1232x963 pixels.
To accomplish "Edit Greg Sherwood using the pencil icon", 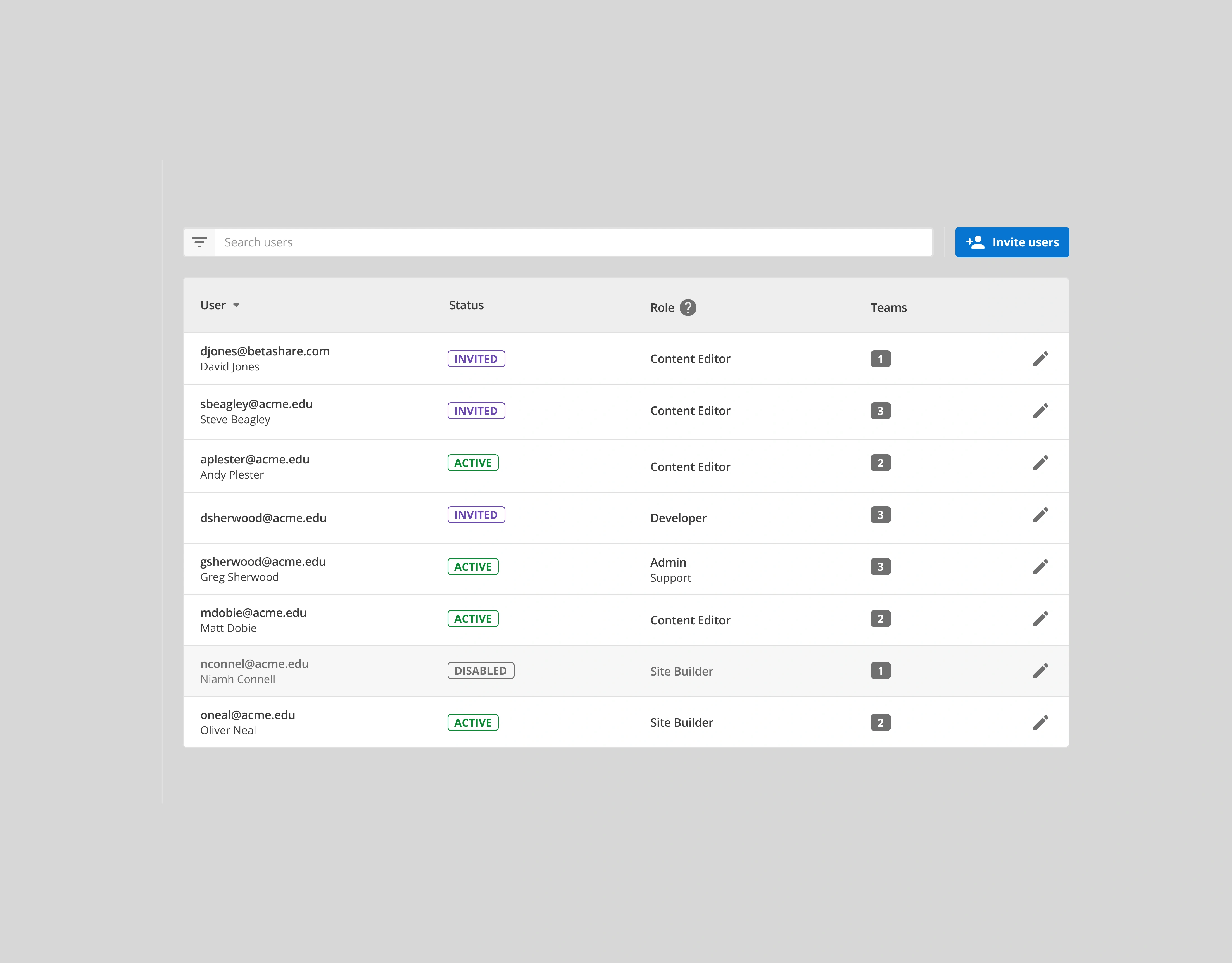I will 1041,566.
